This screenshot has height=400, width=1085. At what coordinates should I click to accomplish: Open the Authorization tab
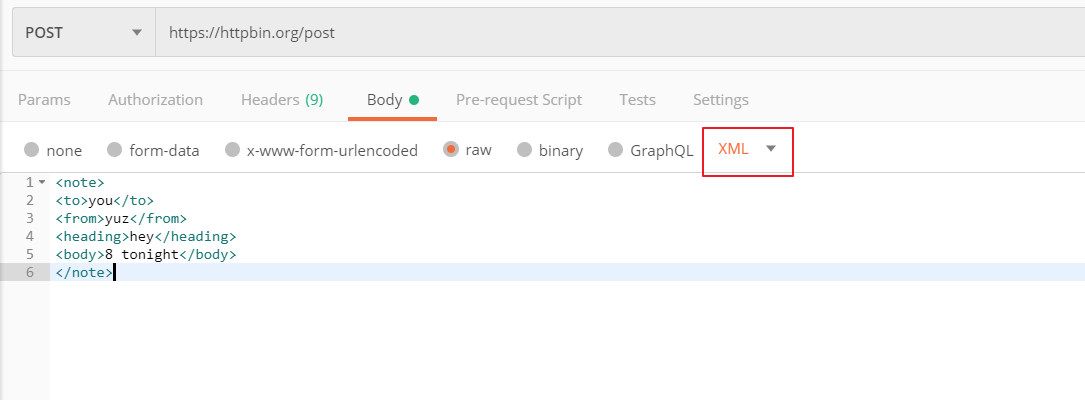tap(155, 100)
